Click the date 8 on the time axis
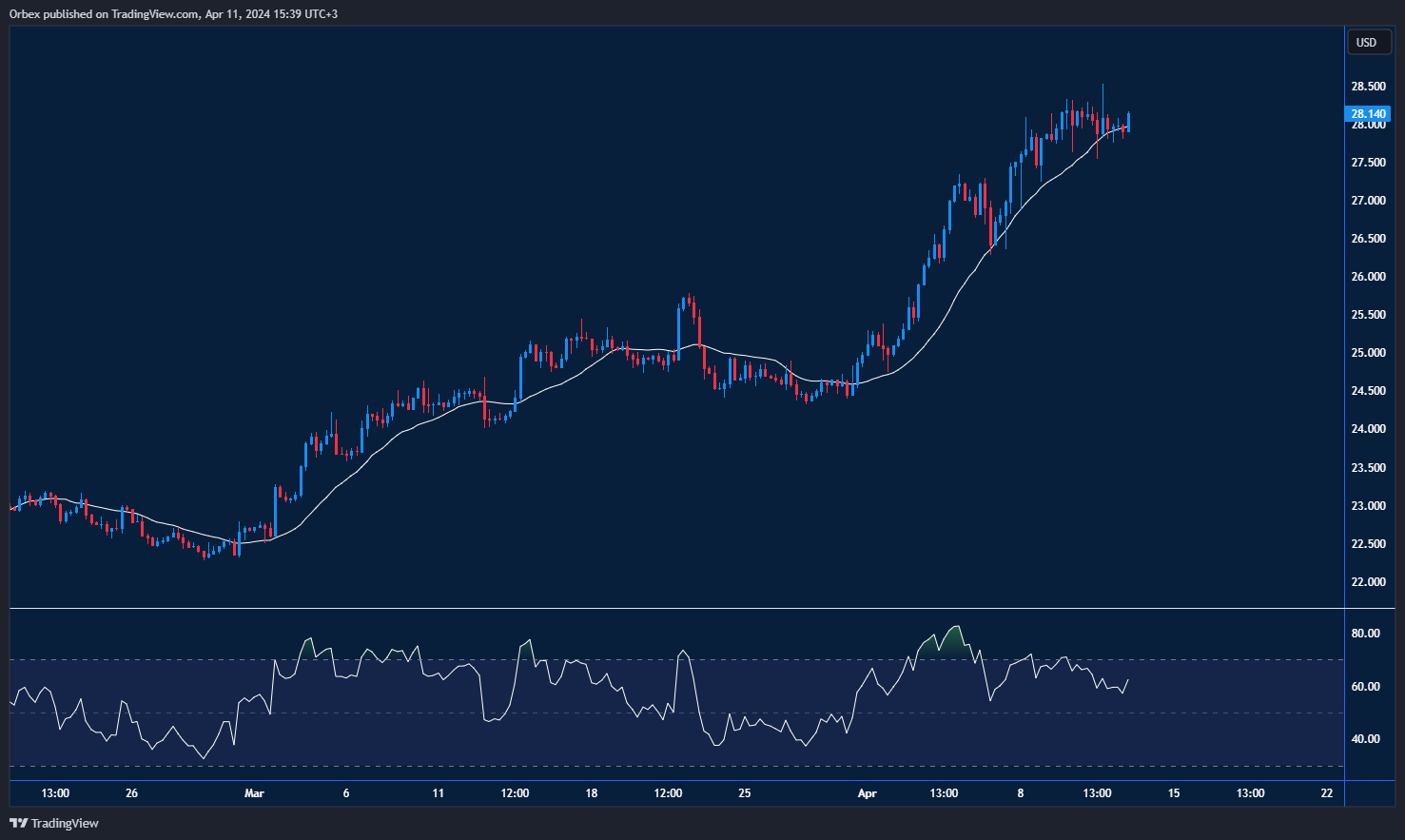This screenshot has width=1405, height=840. point(1019,792)
